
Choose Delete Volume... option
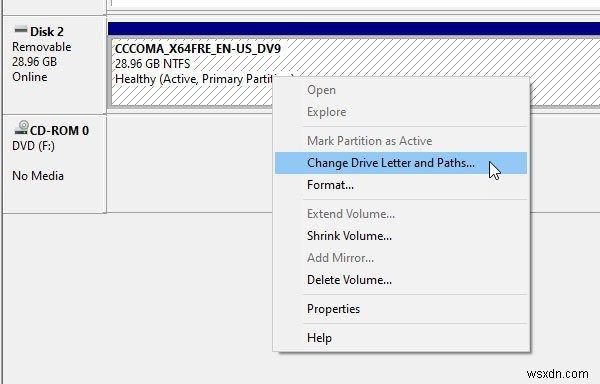401,280
